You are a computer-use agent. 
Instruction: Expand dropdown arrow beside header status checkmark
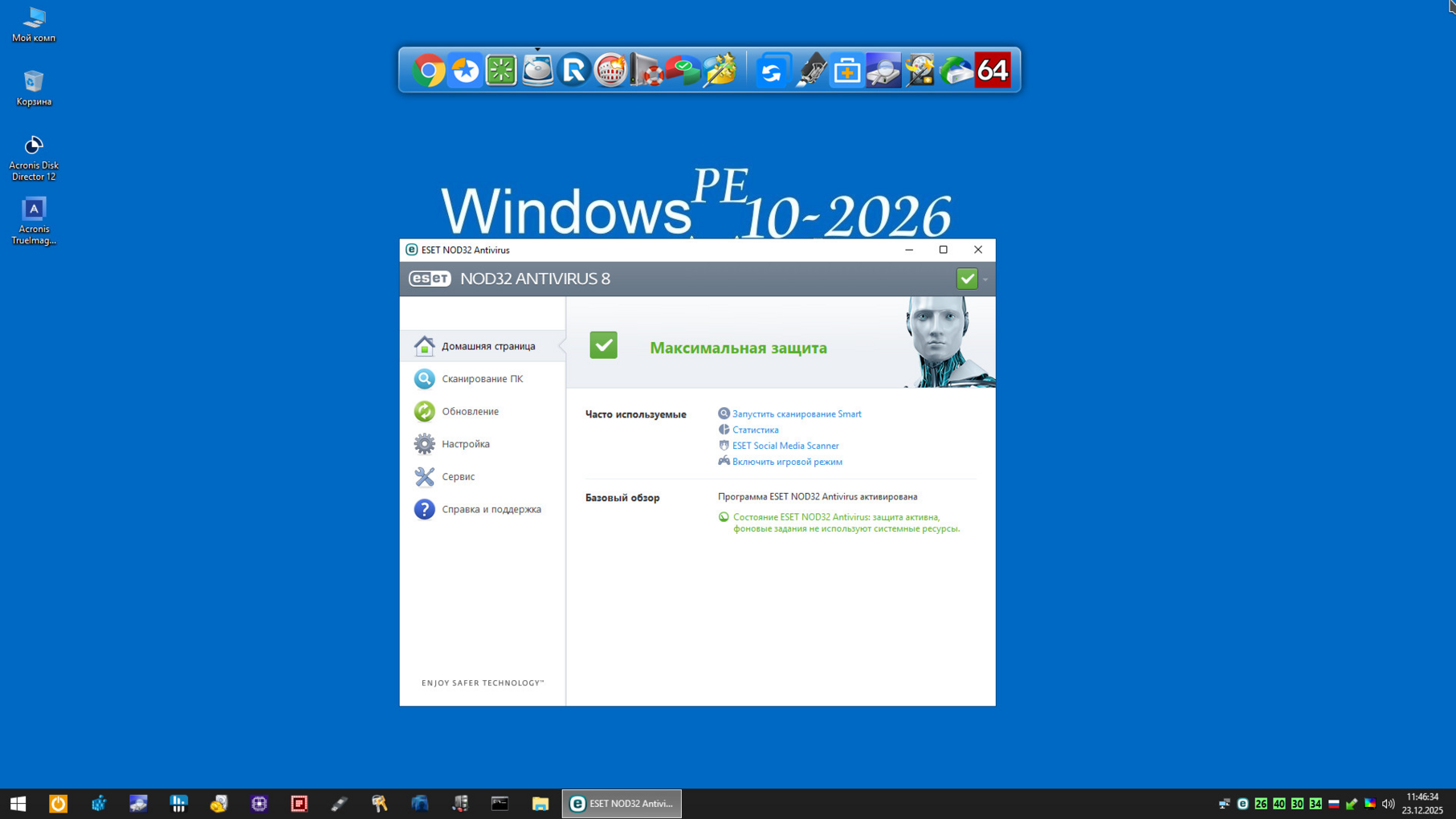coord(985,279)
